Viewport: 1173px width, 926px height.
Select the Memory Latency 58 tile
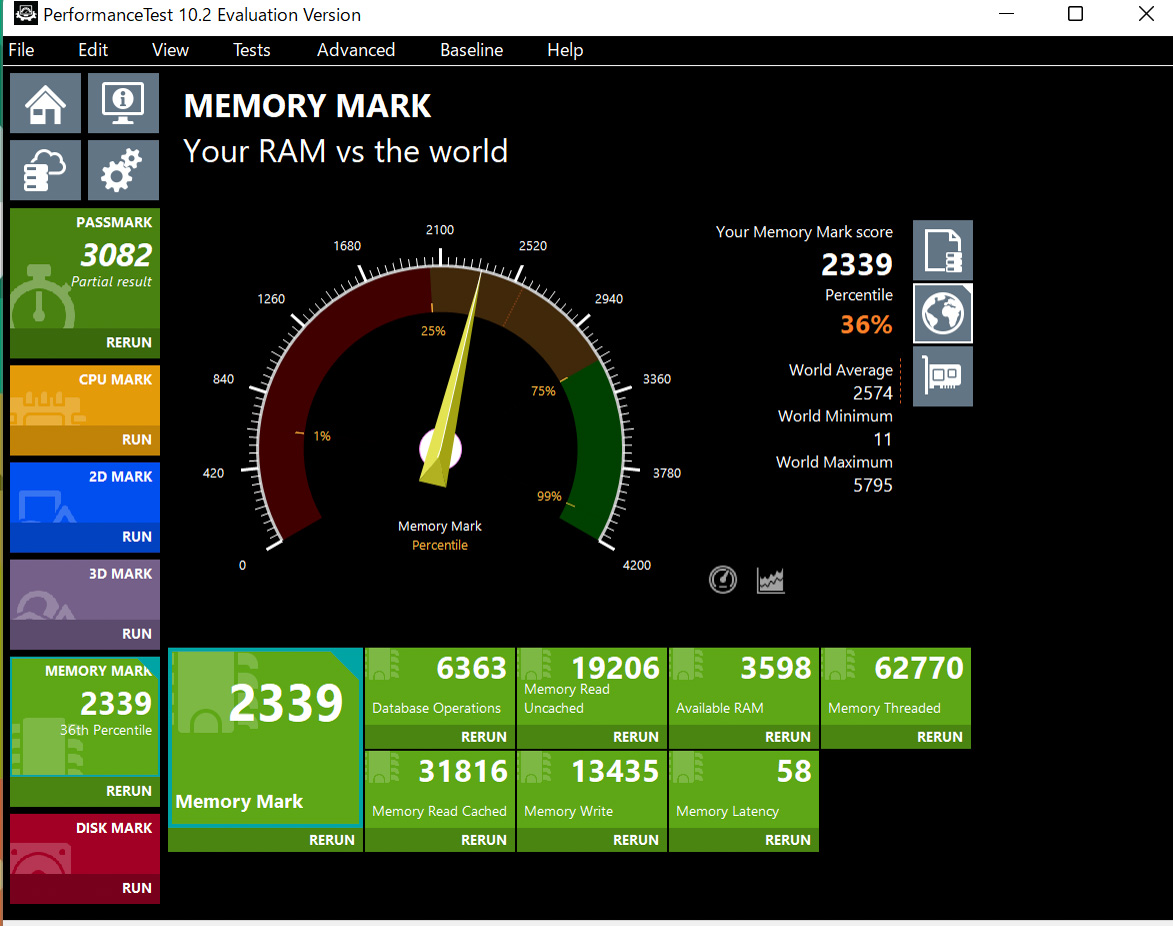pos(744,790)
